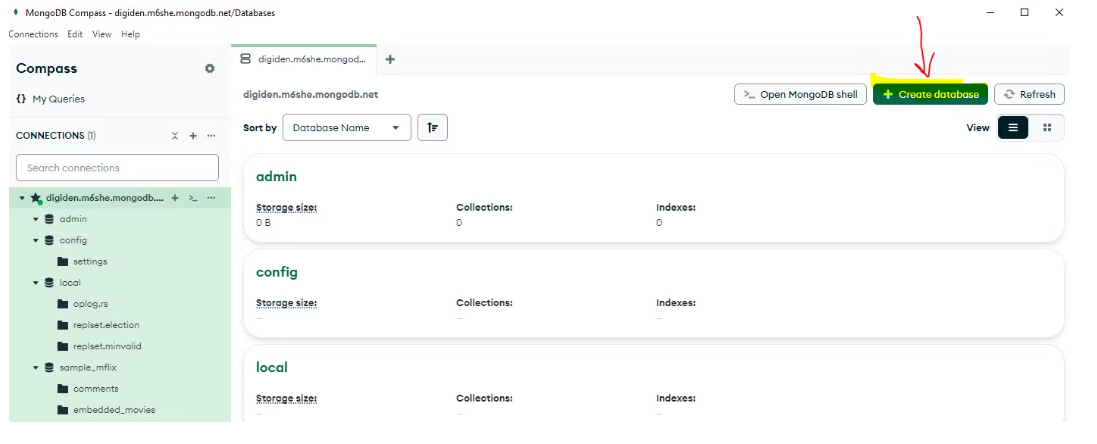Viewport: 1097px width, 444px height.
Task: Collapse the local database in sidebar
Action: pos(36,283)
